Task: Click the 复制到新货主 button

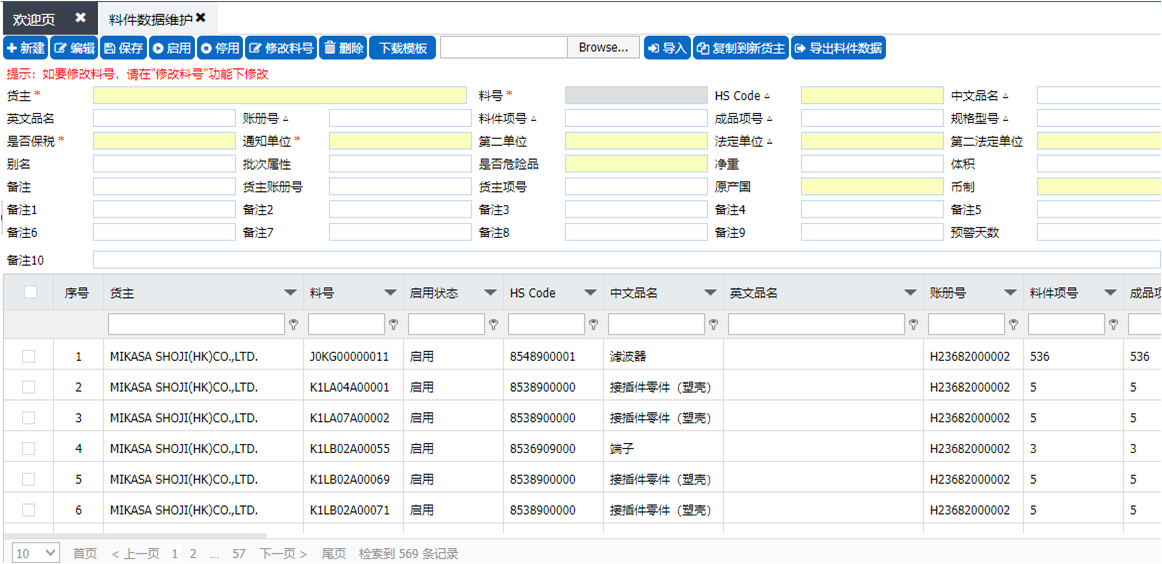Action: [x=741, y=48]
